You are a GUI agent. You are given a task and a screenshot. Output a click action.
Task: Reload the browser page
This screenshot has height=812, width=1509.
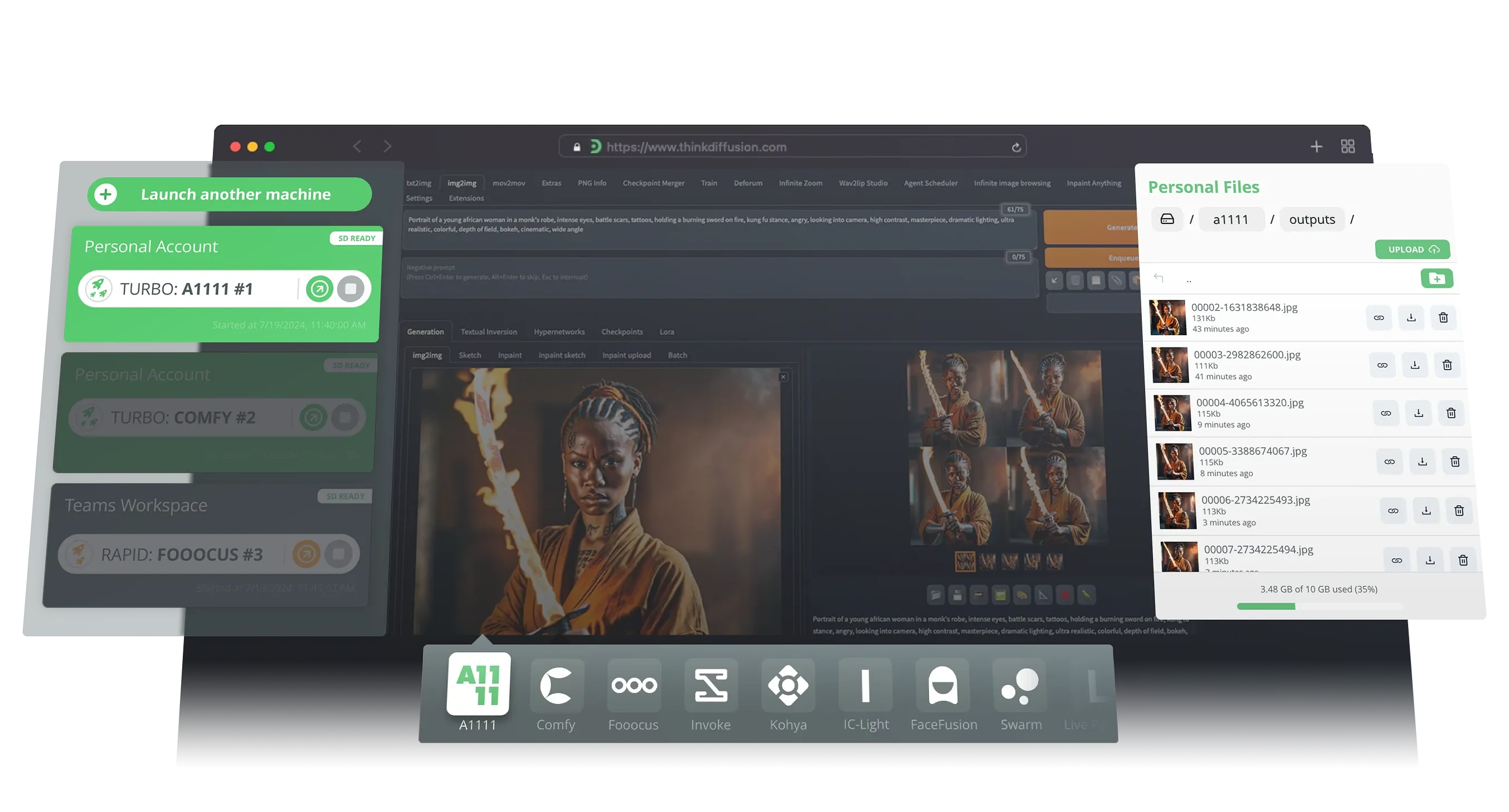[1016, 148]
